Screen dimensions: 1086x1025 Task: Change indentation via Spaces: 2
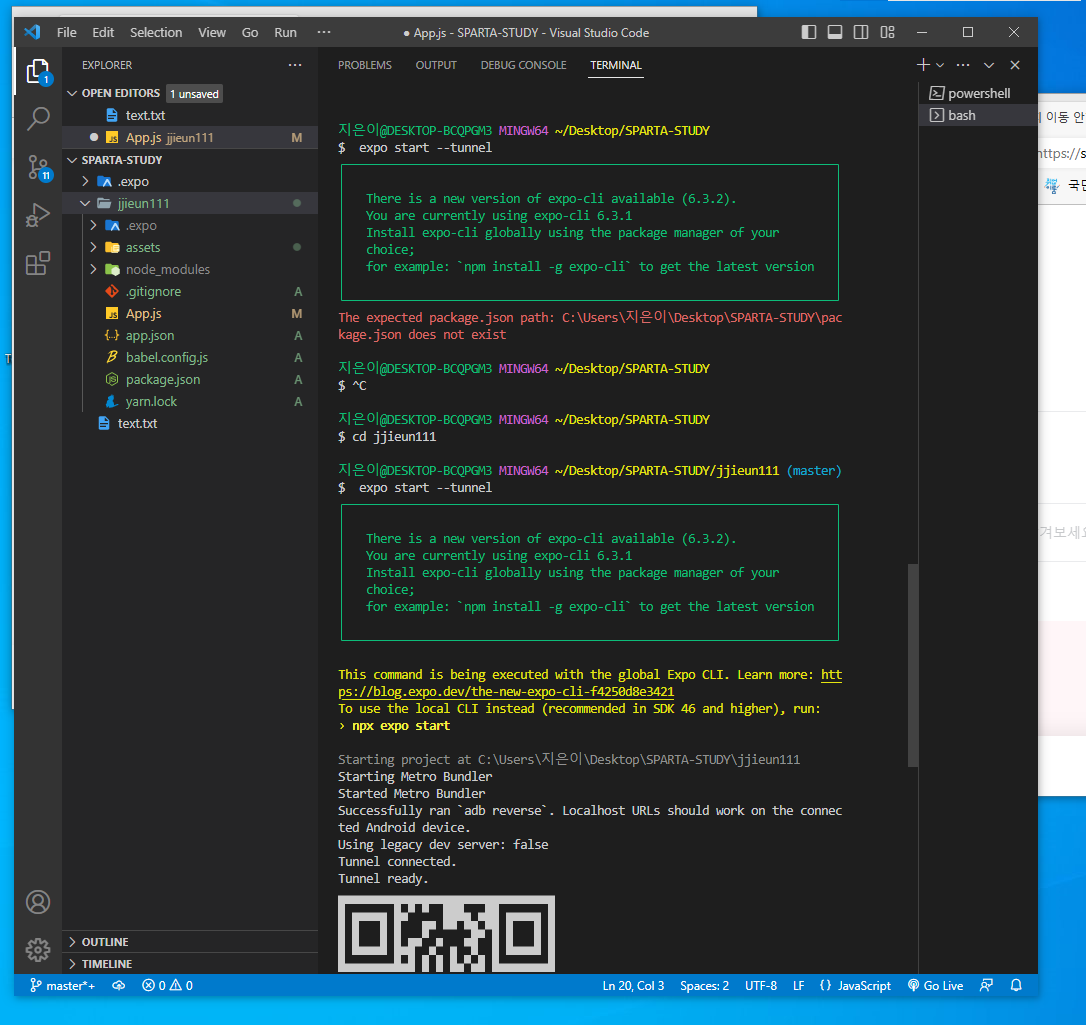coord(704,986)
